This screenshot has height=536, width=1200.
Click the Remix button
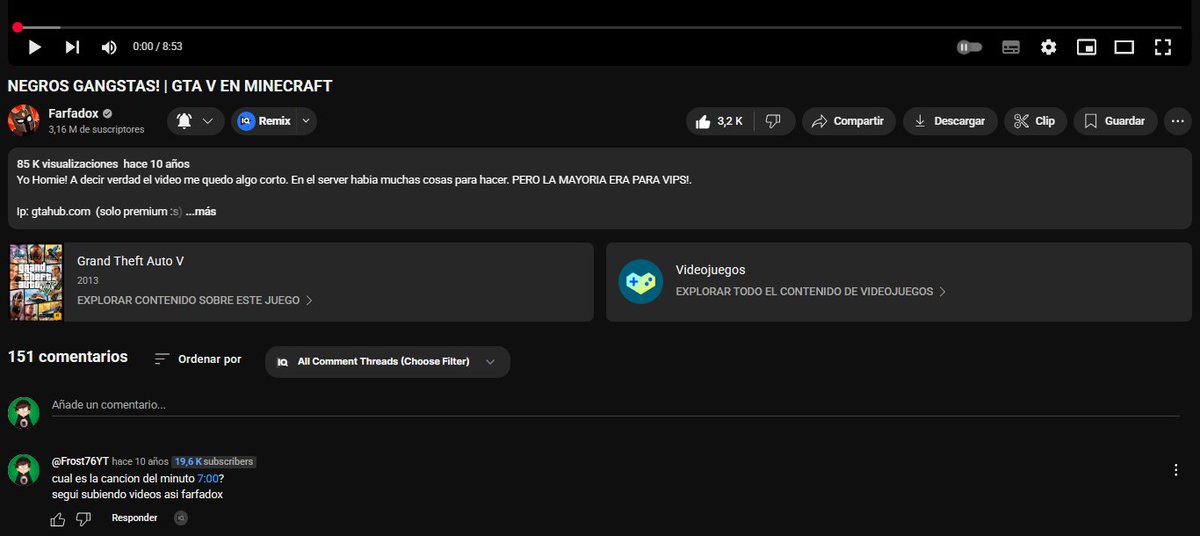click(264, 121)
